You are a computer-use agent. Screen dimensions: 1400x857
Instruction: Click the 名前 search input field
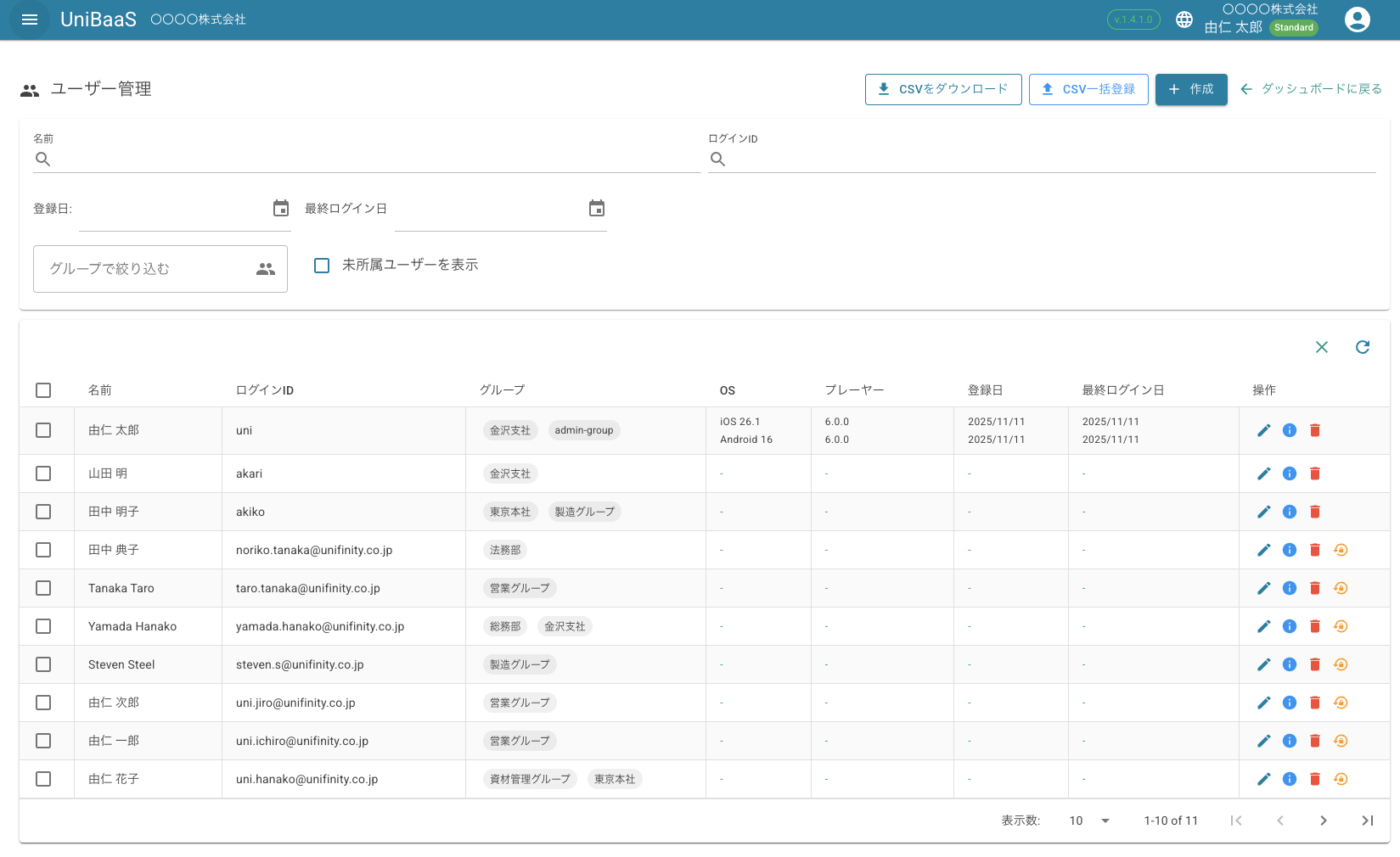click(x=374, y=160)
